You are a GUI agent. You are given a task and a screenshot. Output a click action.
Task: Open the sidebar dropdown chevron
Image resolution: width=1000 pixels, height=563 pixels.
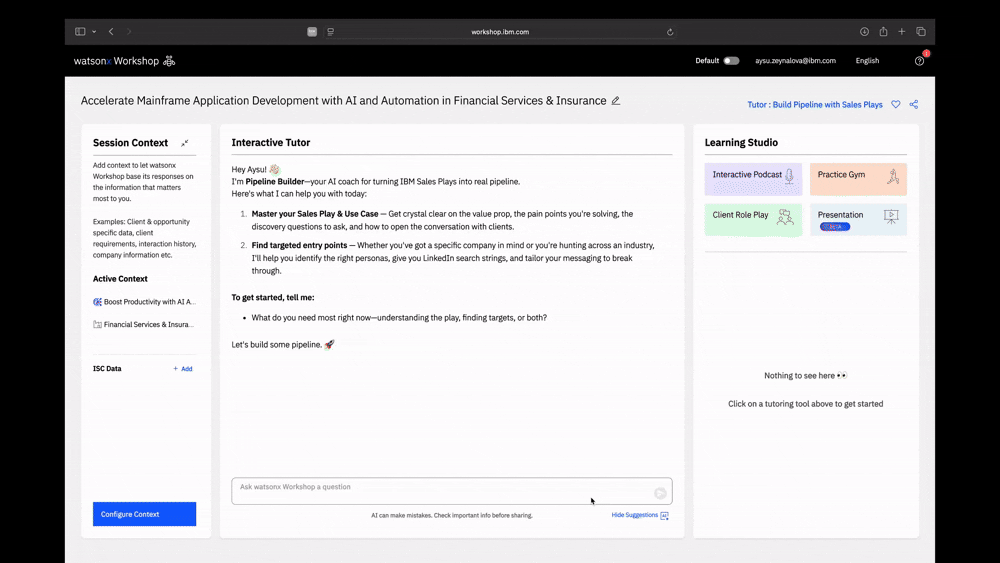94,32
